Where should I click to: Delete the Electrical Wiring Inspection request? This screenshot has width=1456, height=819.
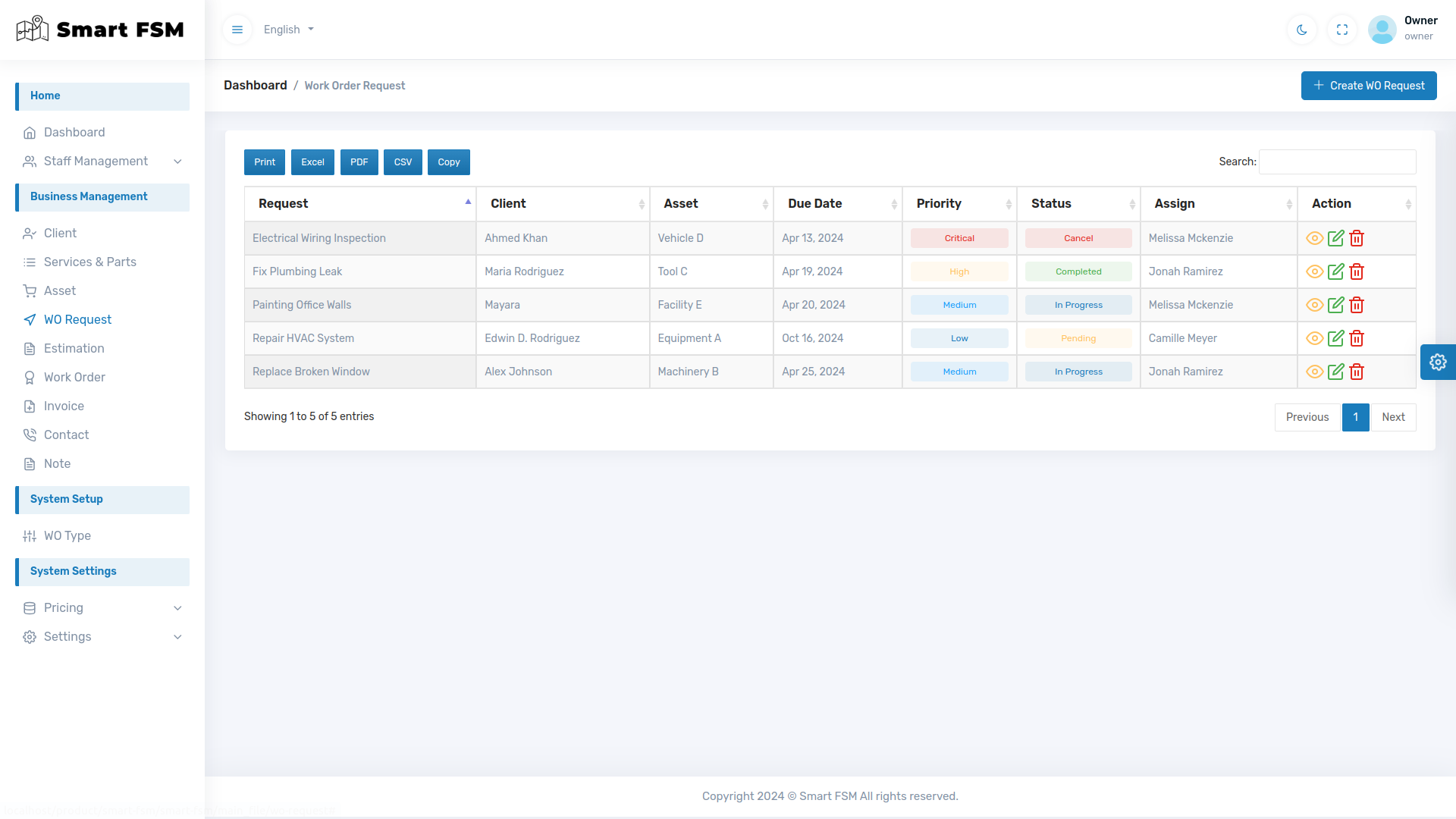1357,238
